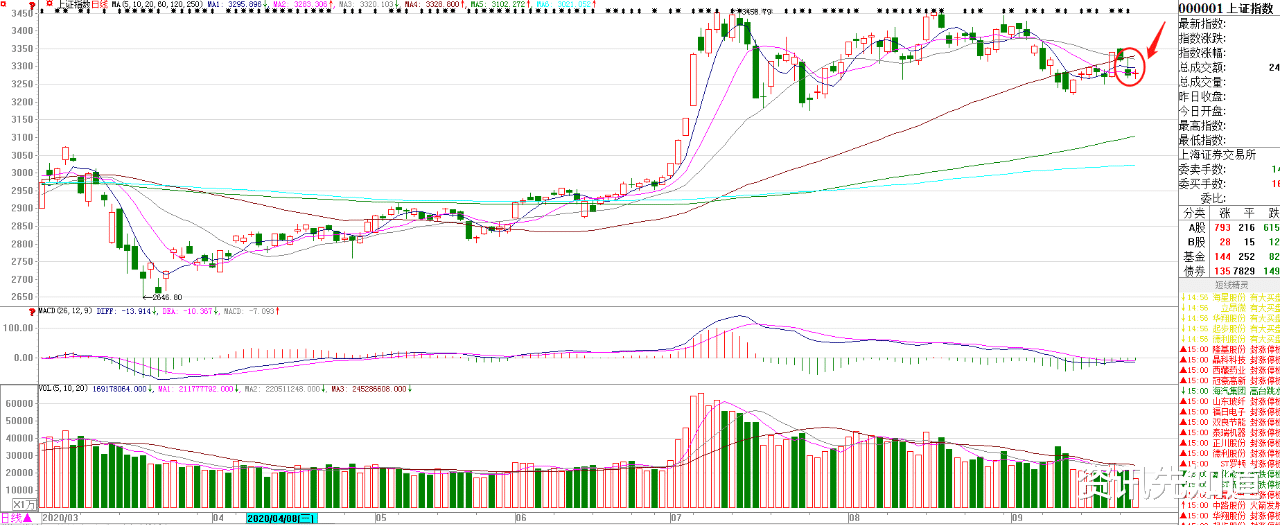The width and height of the screenshot is (1280, 525).
Task: Click the highlighted 2020/04/08 date marker
Action: (x=281, y=519)
